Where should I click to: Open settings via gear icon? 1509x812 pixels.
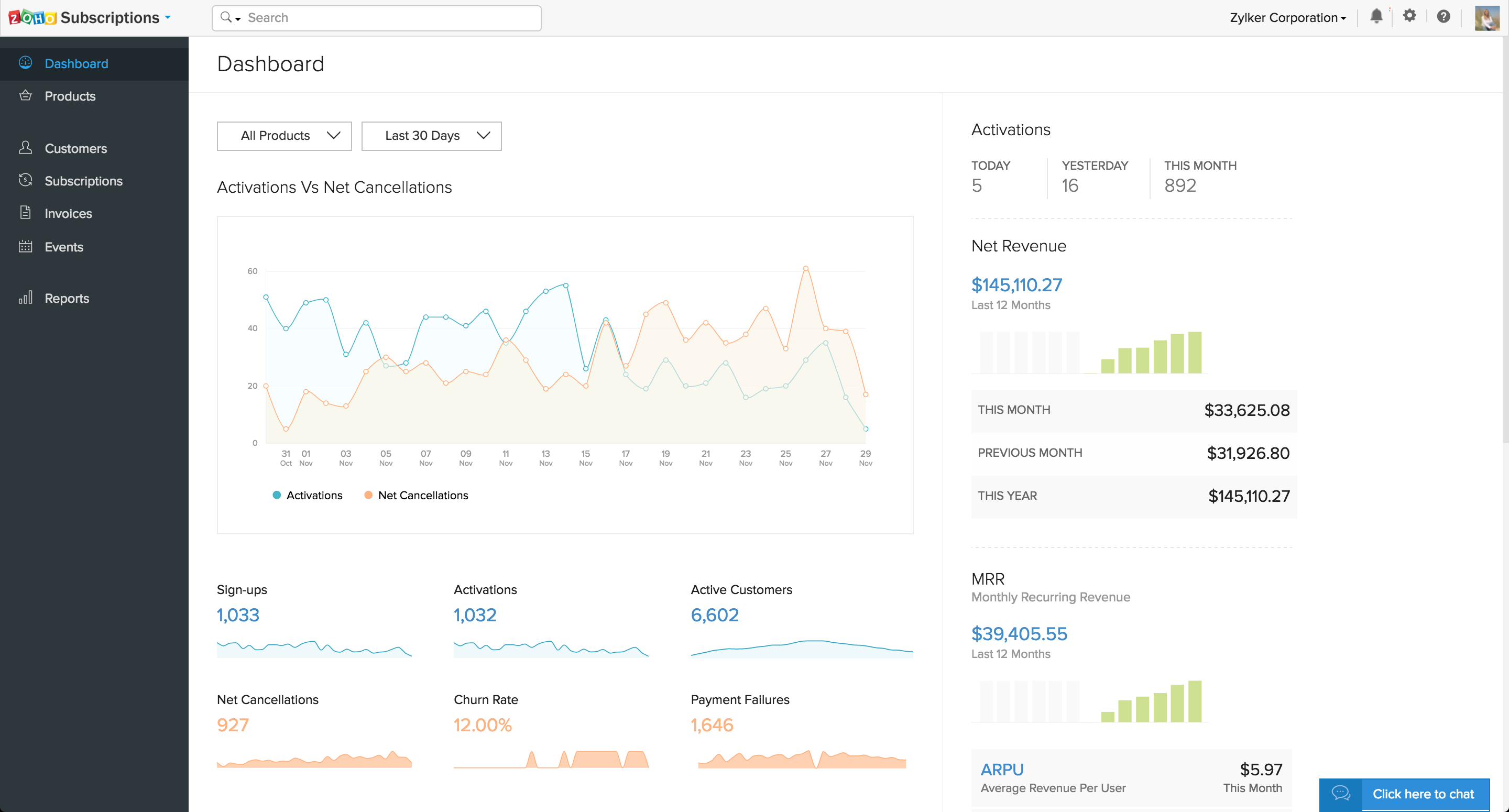[x=1409, y=16]
